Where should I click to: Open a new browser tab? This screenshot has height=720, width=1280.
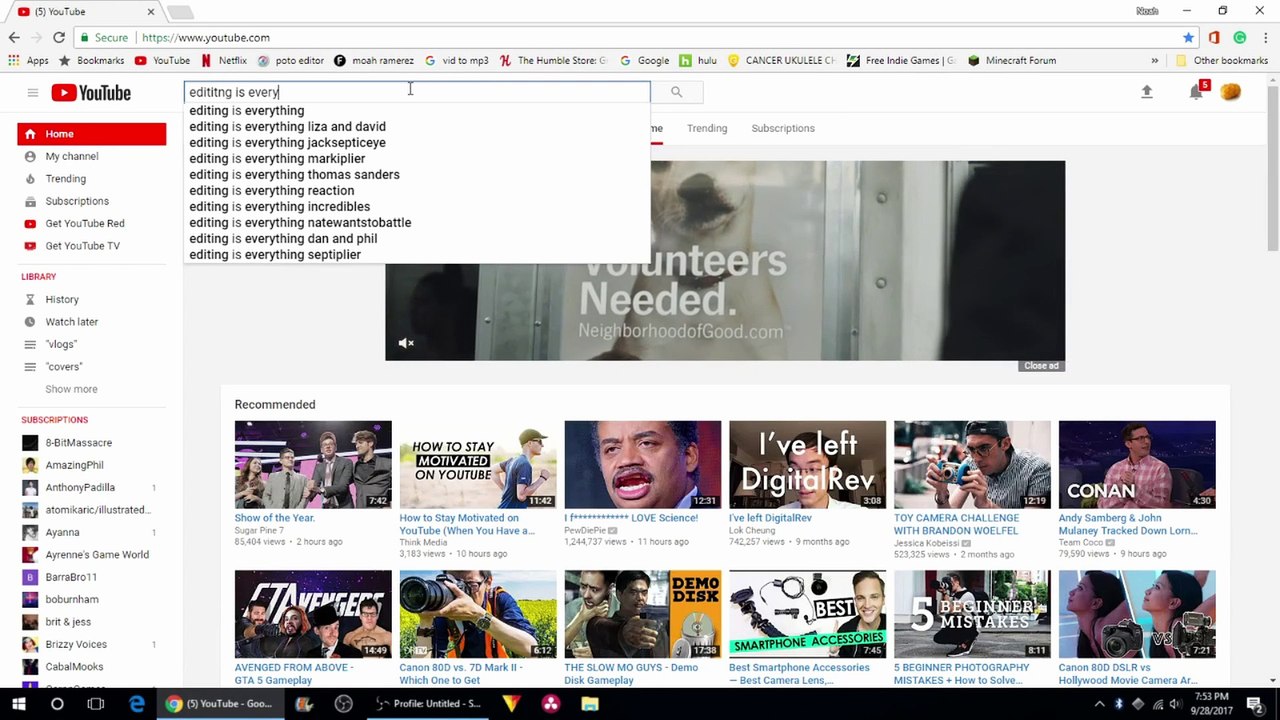pos(181,12)
